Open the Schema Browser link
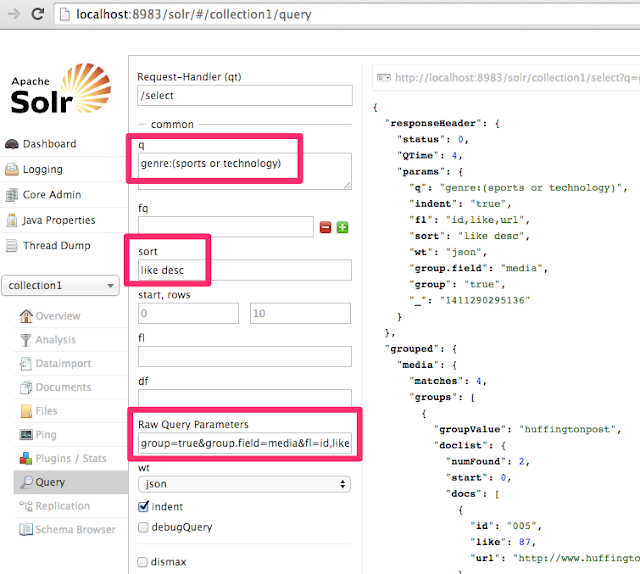This screenshot has height=574, width=640. click(x=76, y=530)
